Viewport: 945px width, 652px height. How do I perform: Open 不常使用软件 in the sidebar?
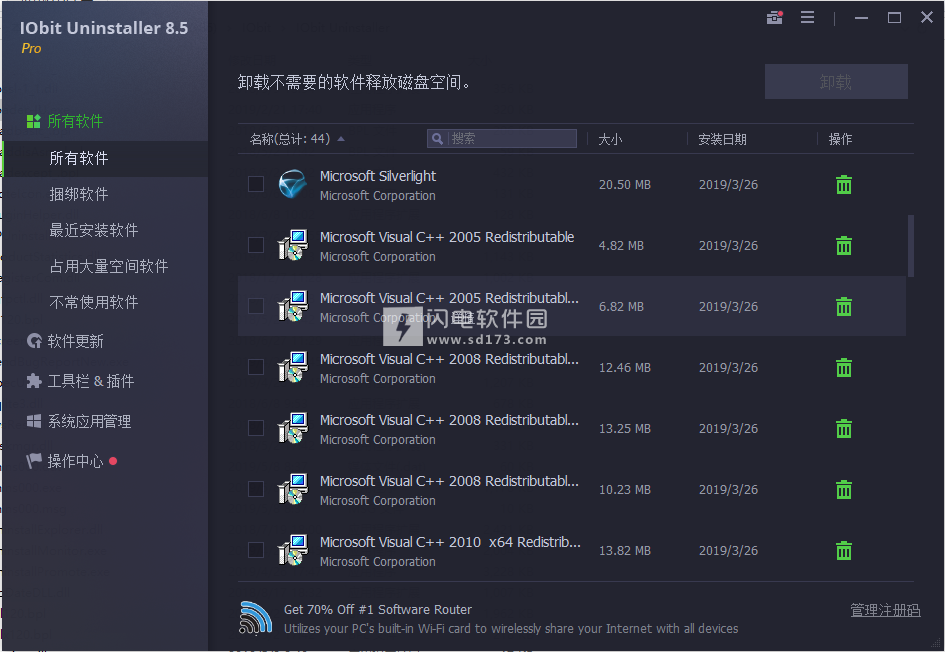coord(93,302)
